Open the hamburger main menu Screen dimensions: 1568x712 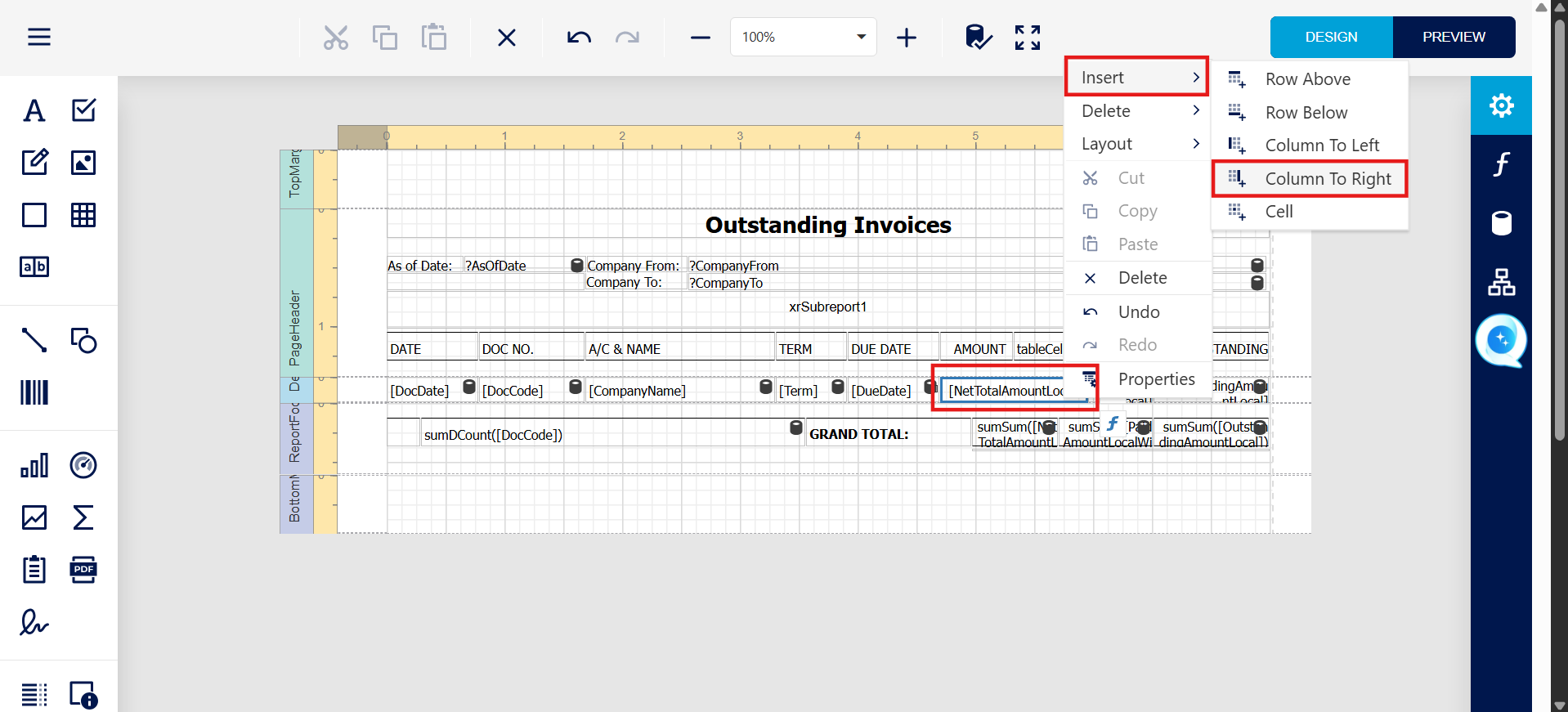[x=39, y=38]
